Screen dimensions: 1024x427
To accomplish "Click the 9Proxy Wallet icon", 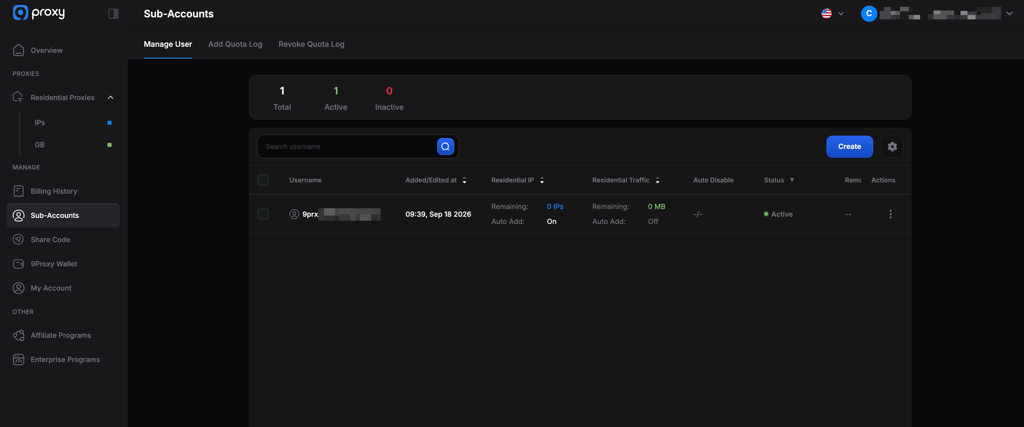I will [x=18, y=264].
